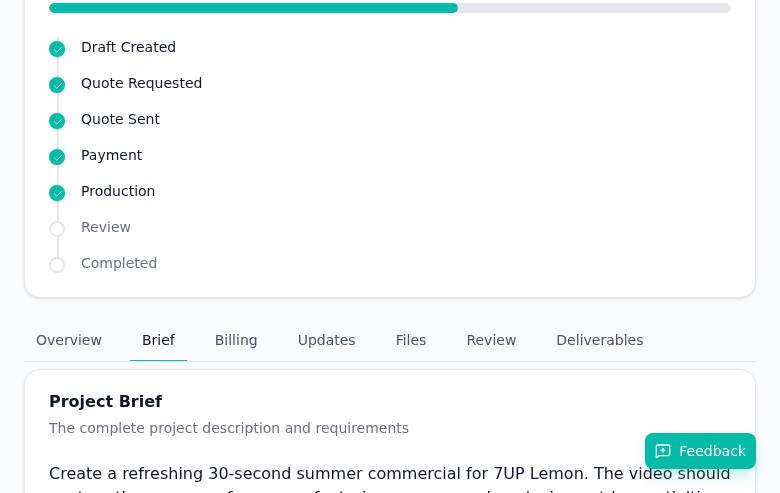The height and width of the screenshot is (493, 780).
Task: Click the Quote Requested checkmark icon
Action: pos(57,85)
